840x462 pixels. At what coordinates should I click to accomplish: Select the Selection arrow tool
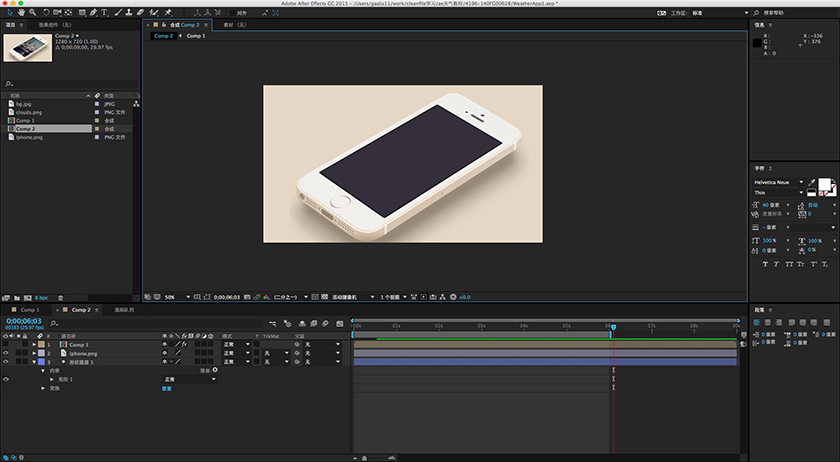pos(10,12)
